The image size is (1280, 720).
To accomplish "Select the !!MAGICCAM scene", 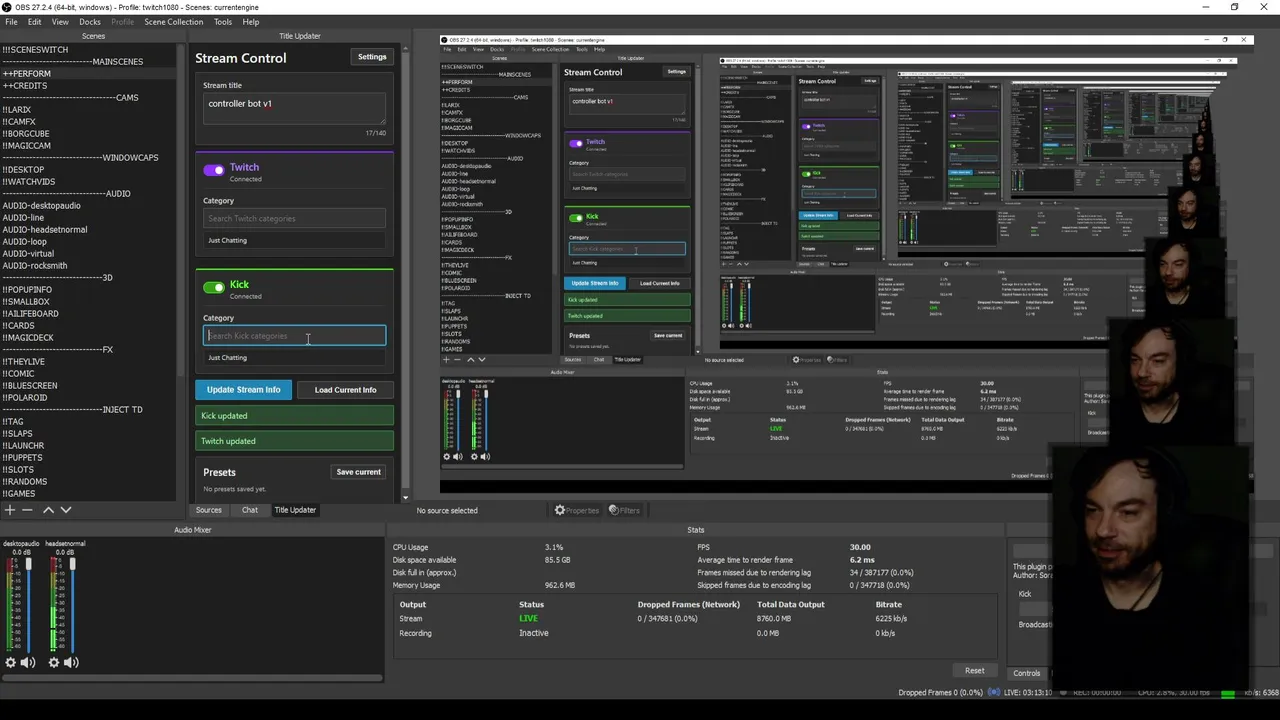I will 90,146.
